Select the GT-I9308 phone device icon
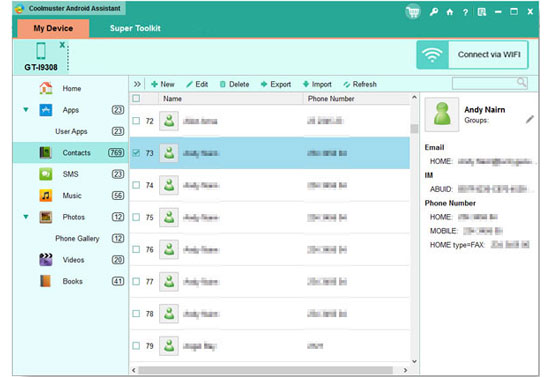550x377 pixels. [x=41, y=51]
